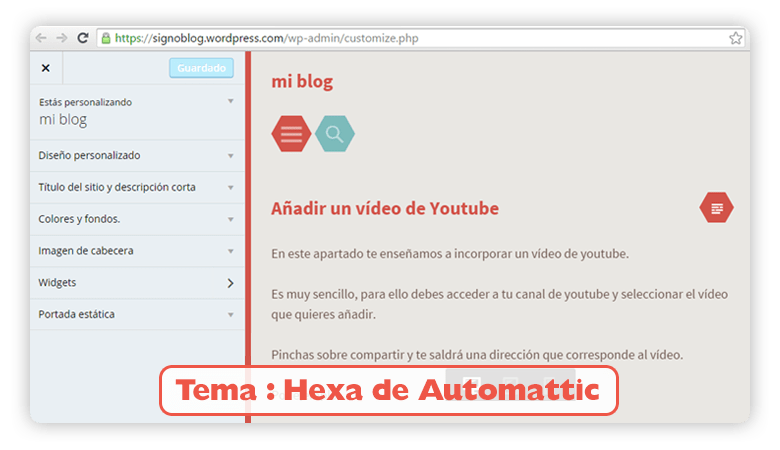Open the red hexagon menu icon

pos(292,134)
